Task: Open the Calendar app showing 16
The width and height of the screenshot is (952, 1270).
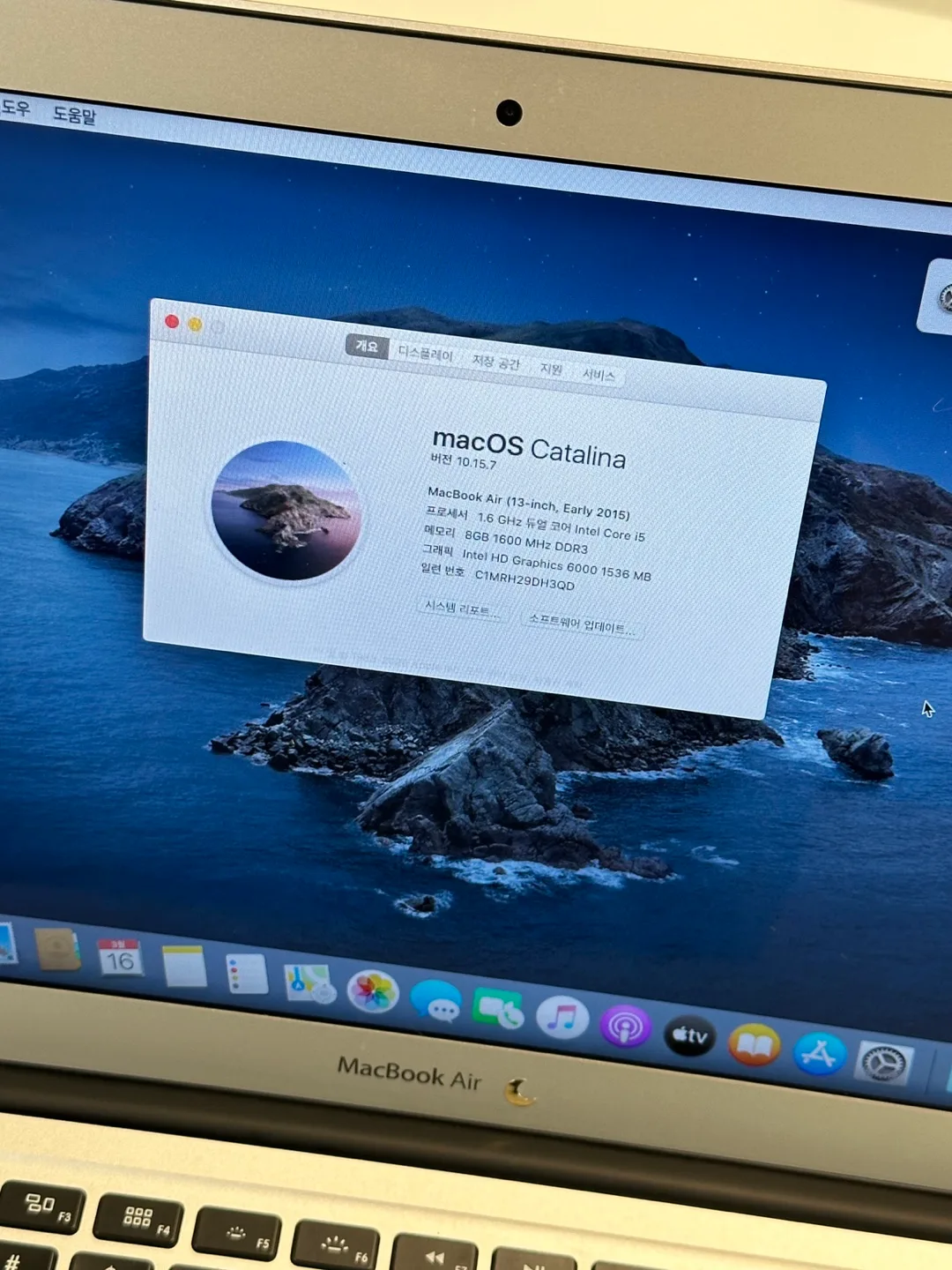Action: click(x=120, y=958)
